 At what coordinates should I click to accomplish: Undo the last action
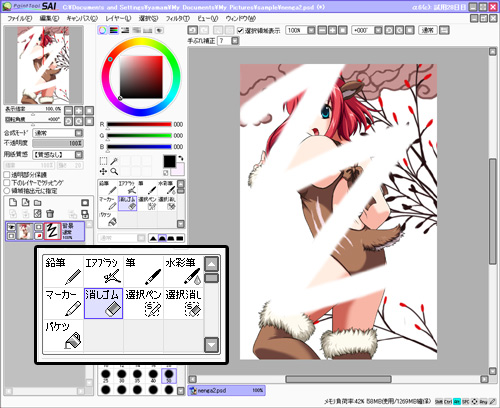point(193,30)
